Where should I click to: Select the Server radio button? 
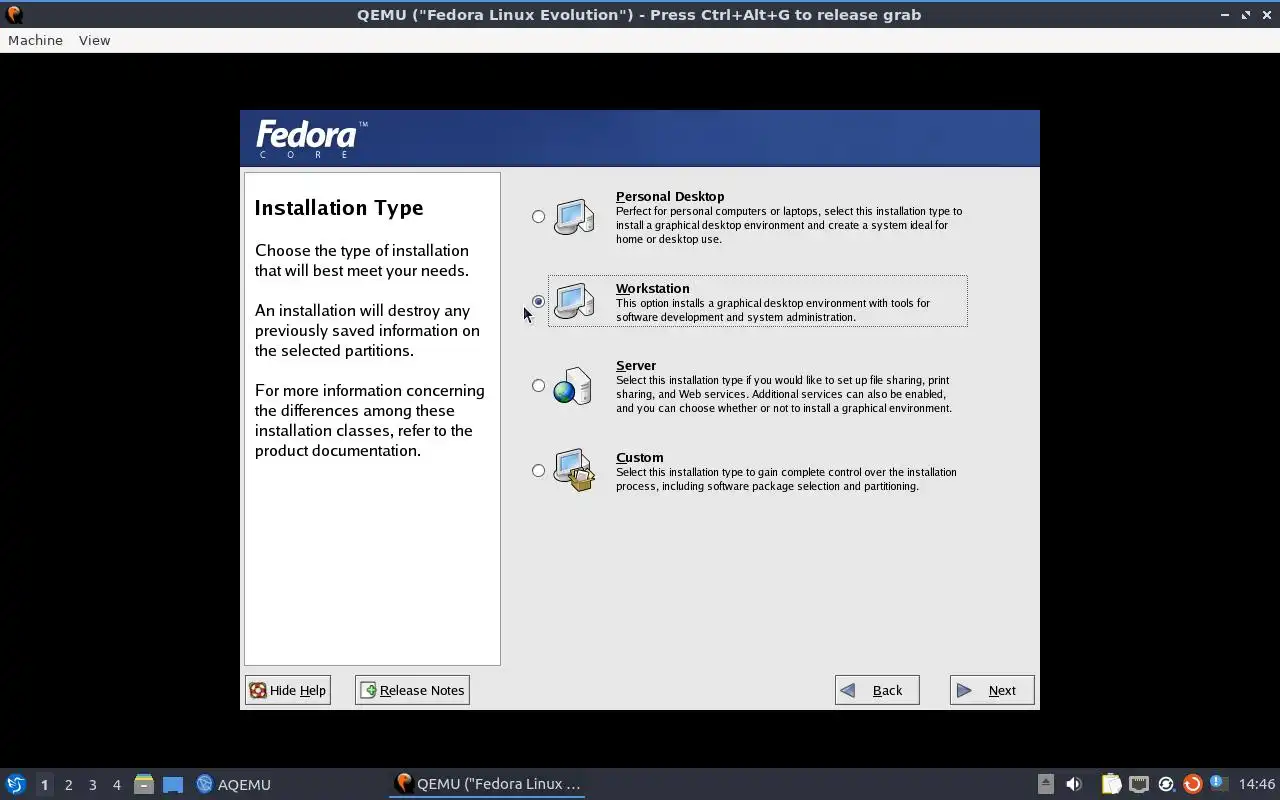pos(538,385)
